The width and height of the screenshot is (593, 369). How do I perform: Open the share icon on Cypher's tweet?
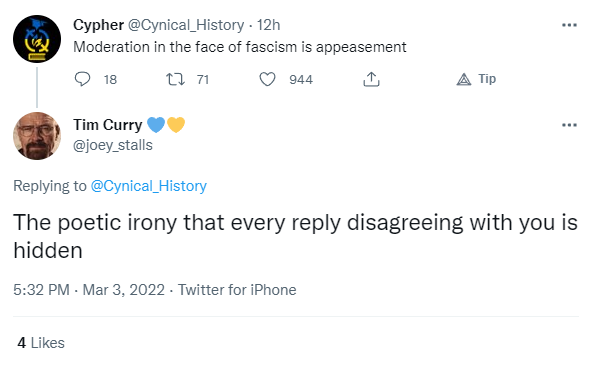pyautogui.click(x=371, y=79)
